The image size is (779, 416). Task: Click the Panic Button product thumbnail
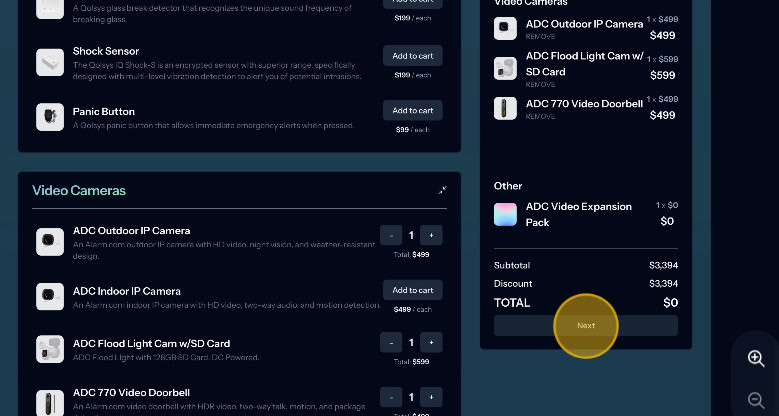[x=50, y=117]
